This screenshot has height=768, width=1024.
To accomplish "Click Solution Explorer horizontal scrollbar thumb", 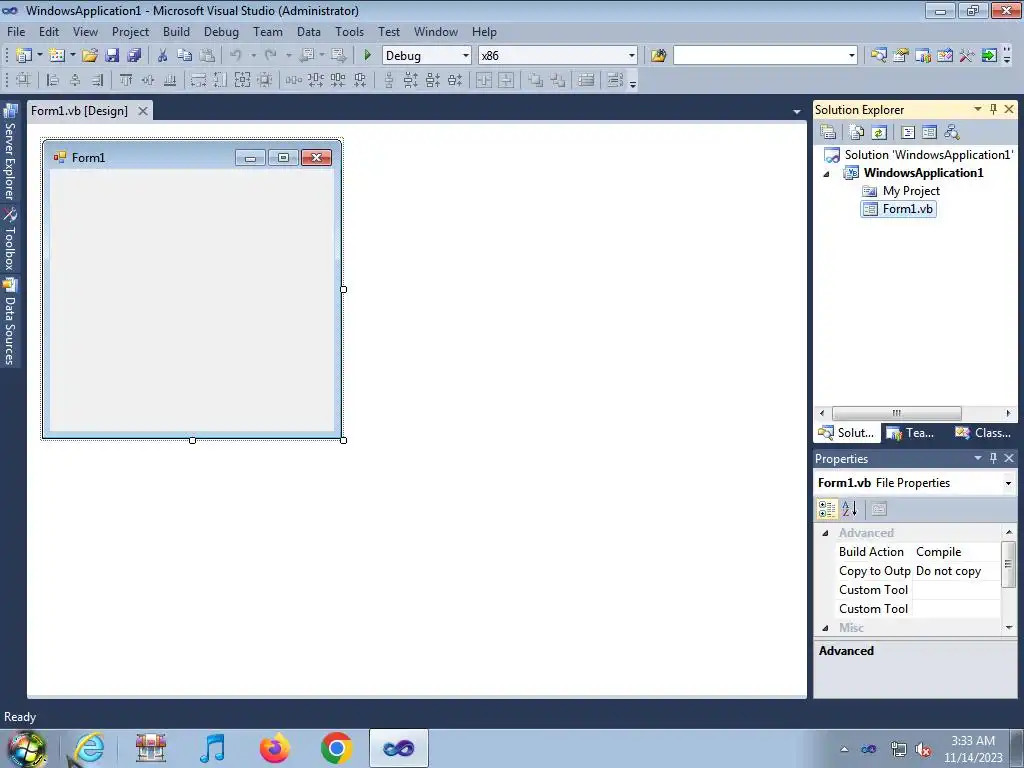I will [x=897, y=413].
